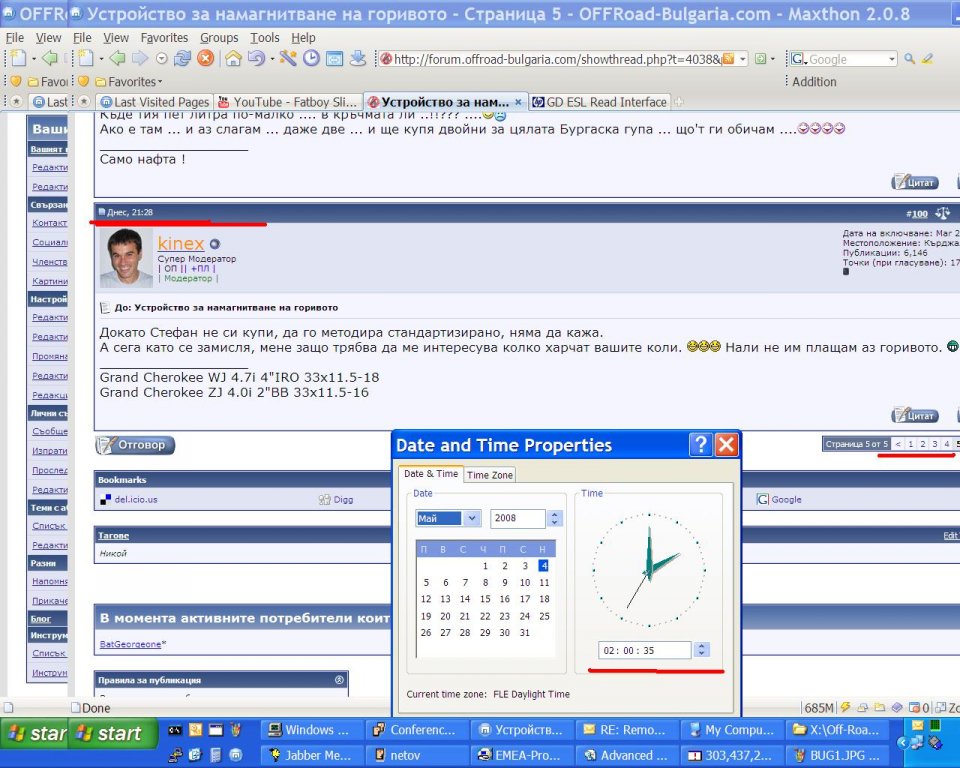Click kinex's avatar photo

[x=126, y=257]
